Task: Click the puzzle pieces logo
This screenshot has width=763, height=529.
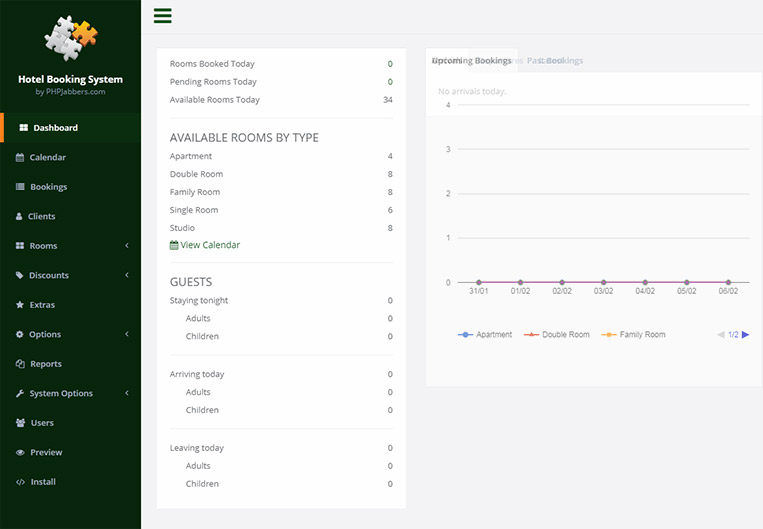Action: point(71,38)
